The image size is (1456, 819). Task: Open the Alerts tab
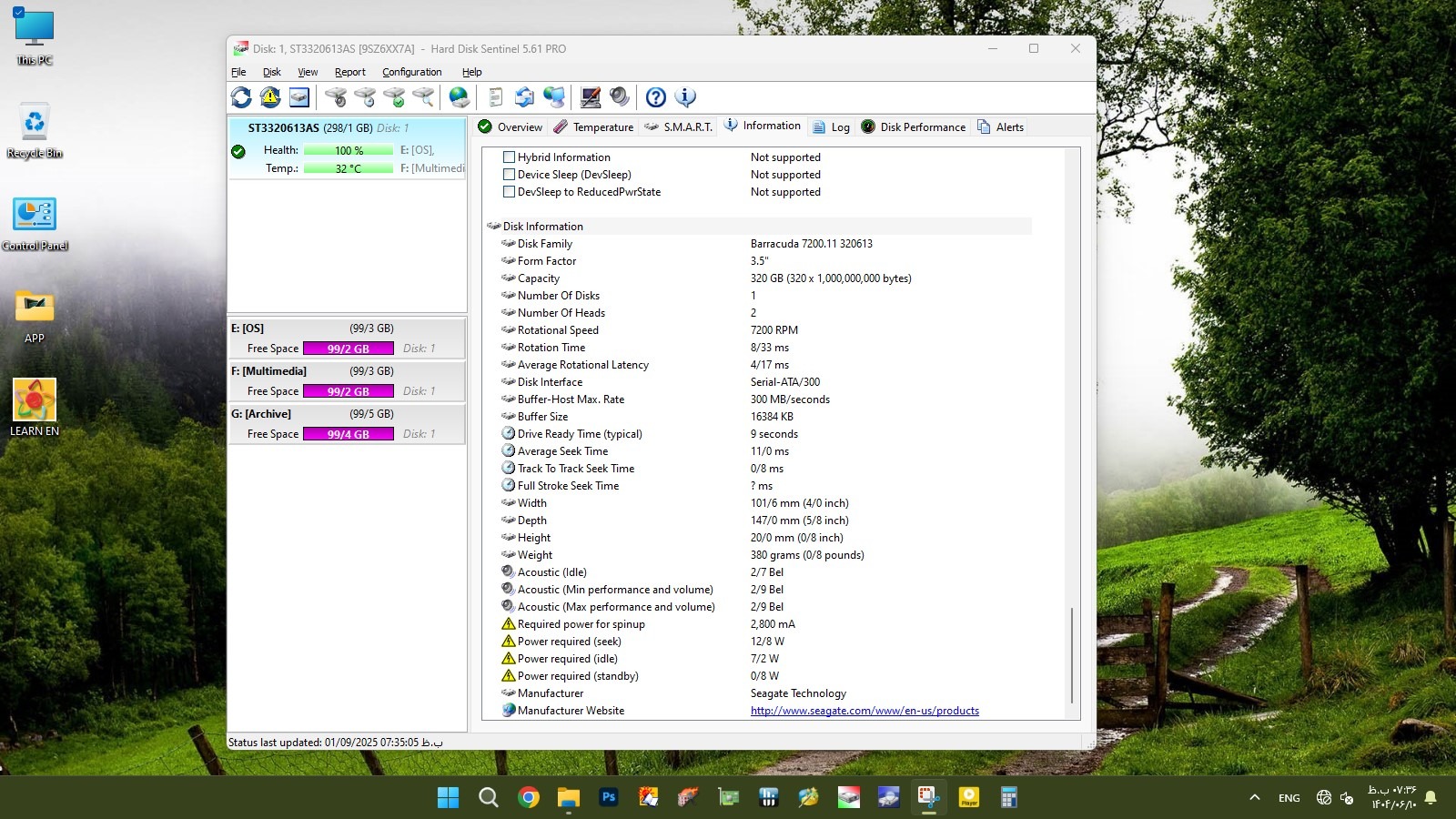pyautogui.click(x=1000, y=126)
